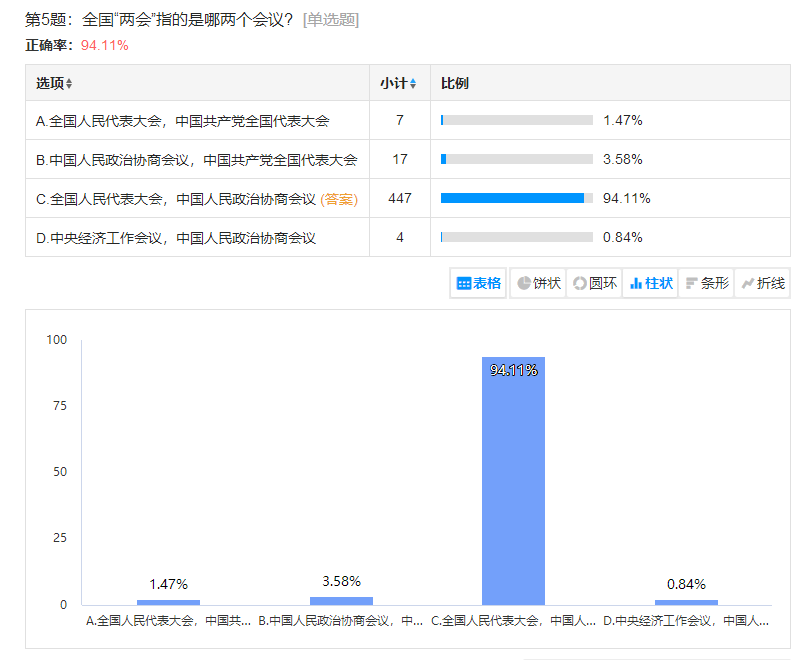Click x-axis label D.中央经济工作会议
805x660 pixels.
point(684,621)
